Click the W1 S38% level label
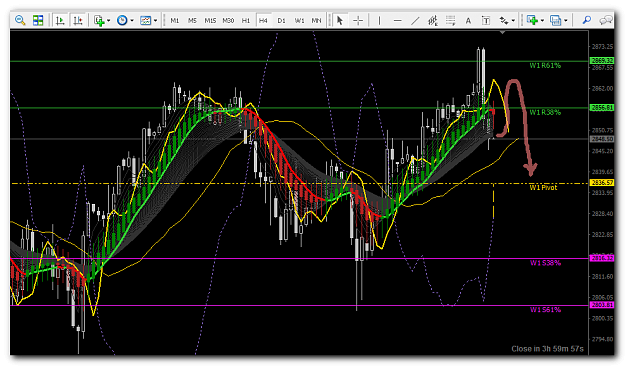This screenshot has height=366, width=625. coord(545,263)
